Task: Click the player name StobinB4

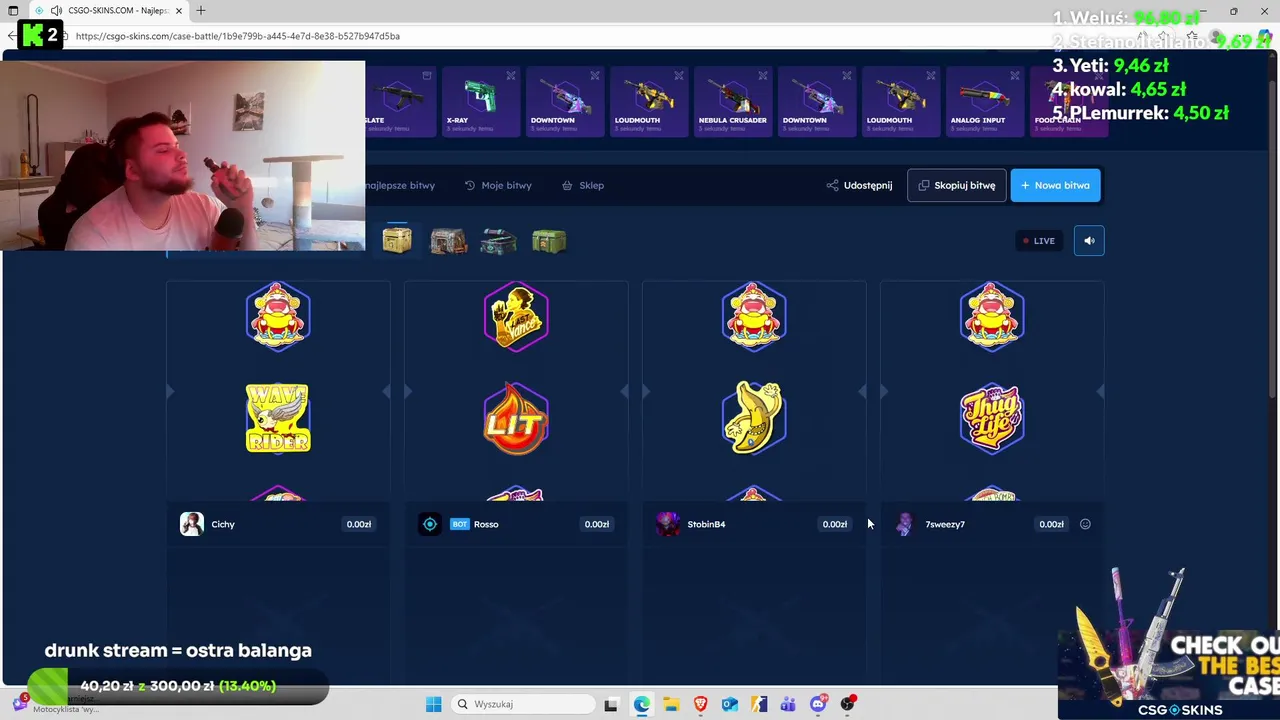Action: coord(706,524)
